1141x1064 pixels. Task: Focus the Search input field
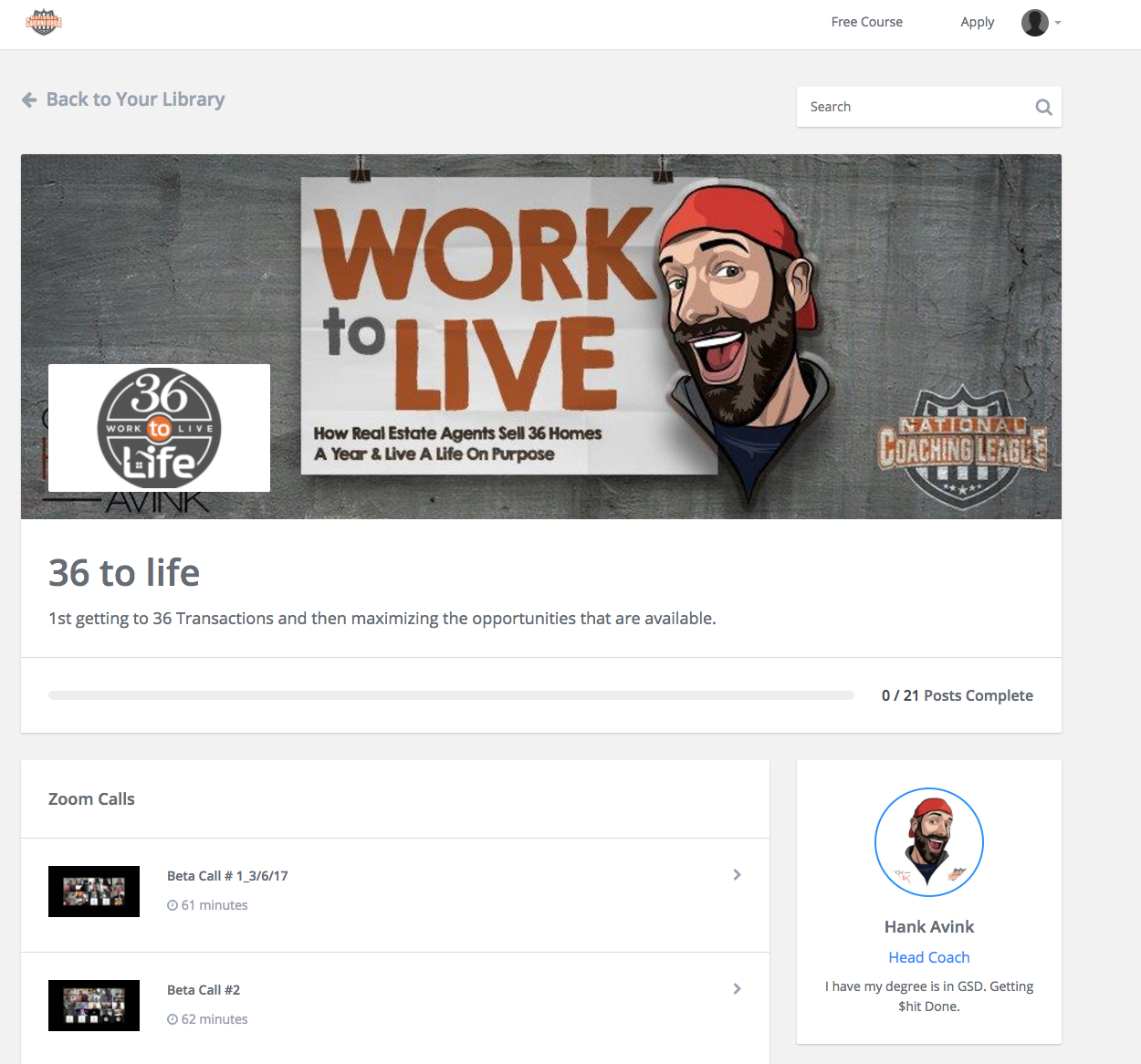(x=928, y=107)
